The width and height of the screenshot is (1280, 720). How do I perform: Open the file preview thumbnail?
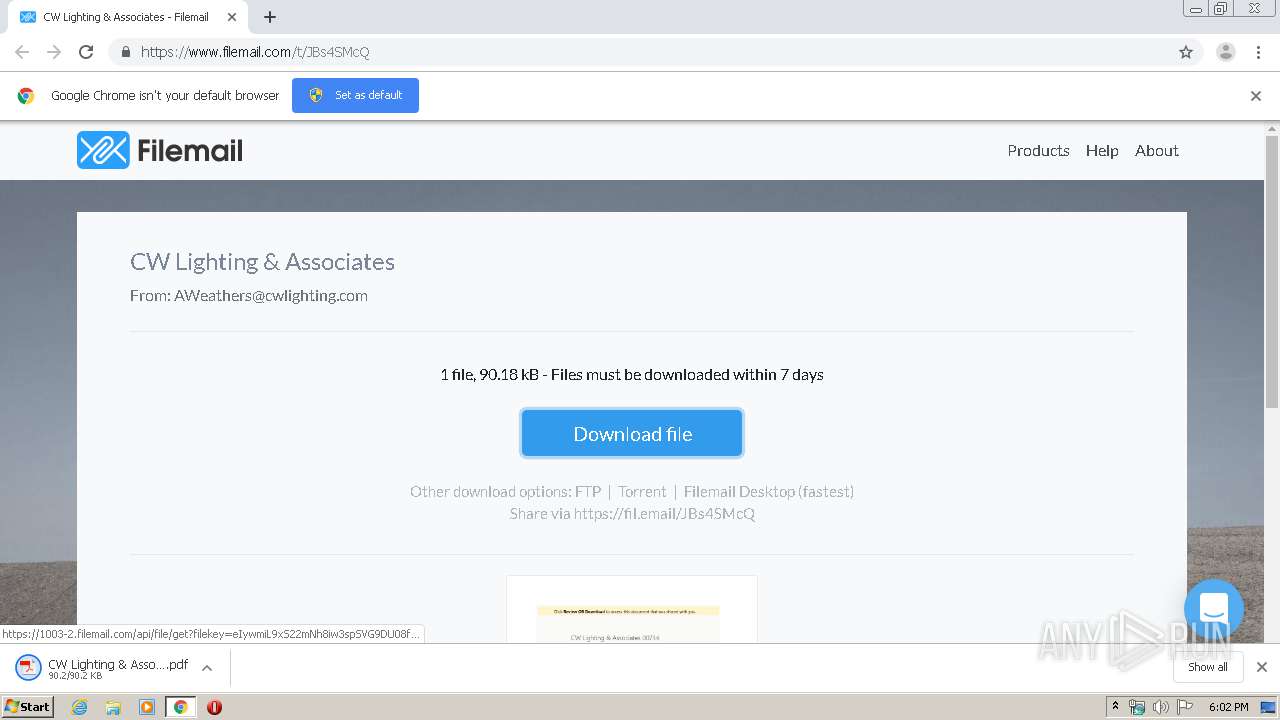point(632,609)
